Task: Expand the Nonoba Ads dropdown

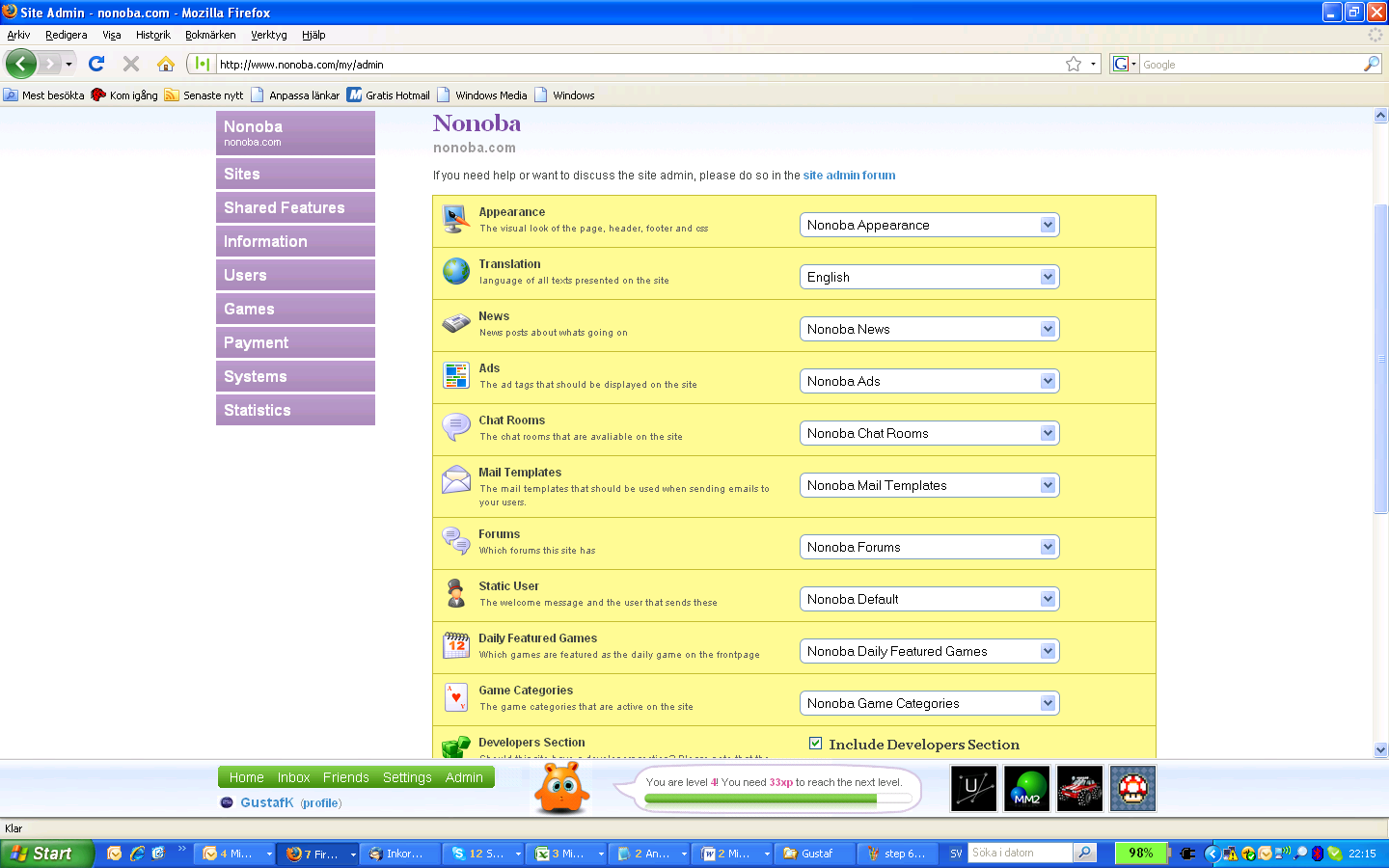Action: (930, 381)
